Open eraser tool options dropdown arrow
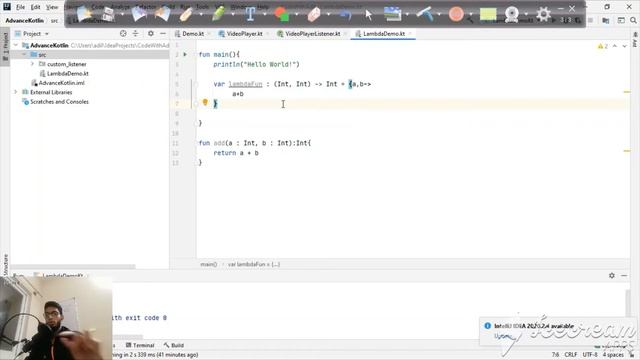The height and width of the screenshot is (360, 640). [x=328, y=15]
